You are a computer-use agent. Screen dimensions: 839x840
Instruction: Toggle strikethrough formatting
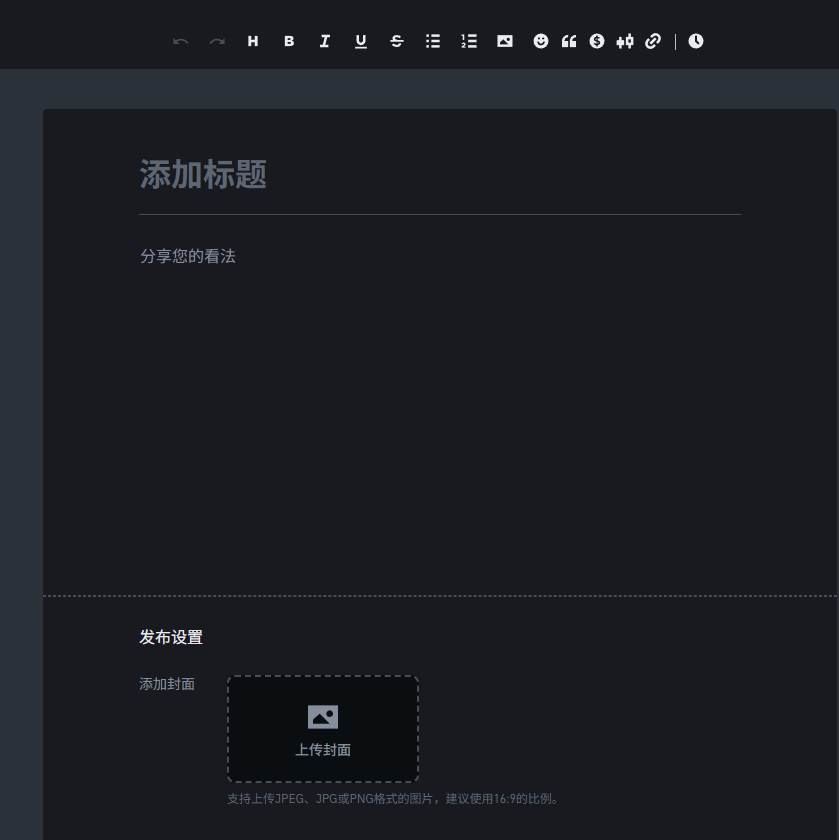pyautogui.click(x=396, y=41)
